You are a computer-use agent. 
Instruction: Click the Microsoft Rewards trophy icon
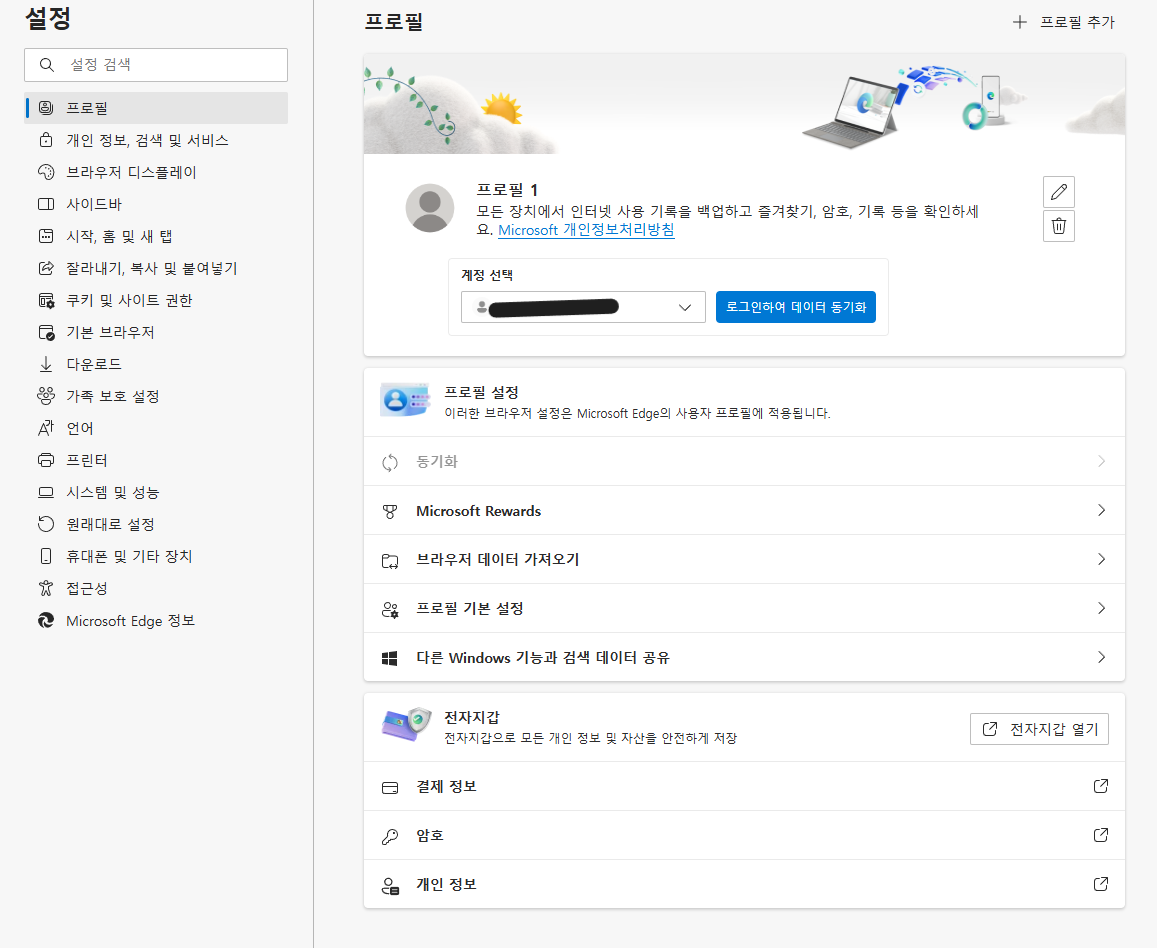[390, 511]
